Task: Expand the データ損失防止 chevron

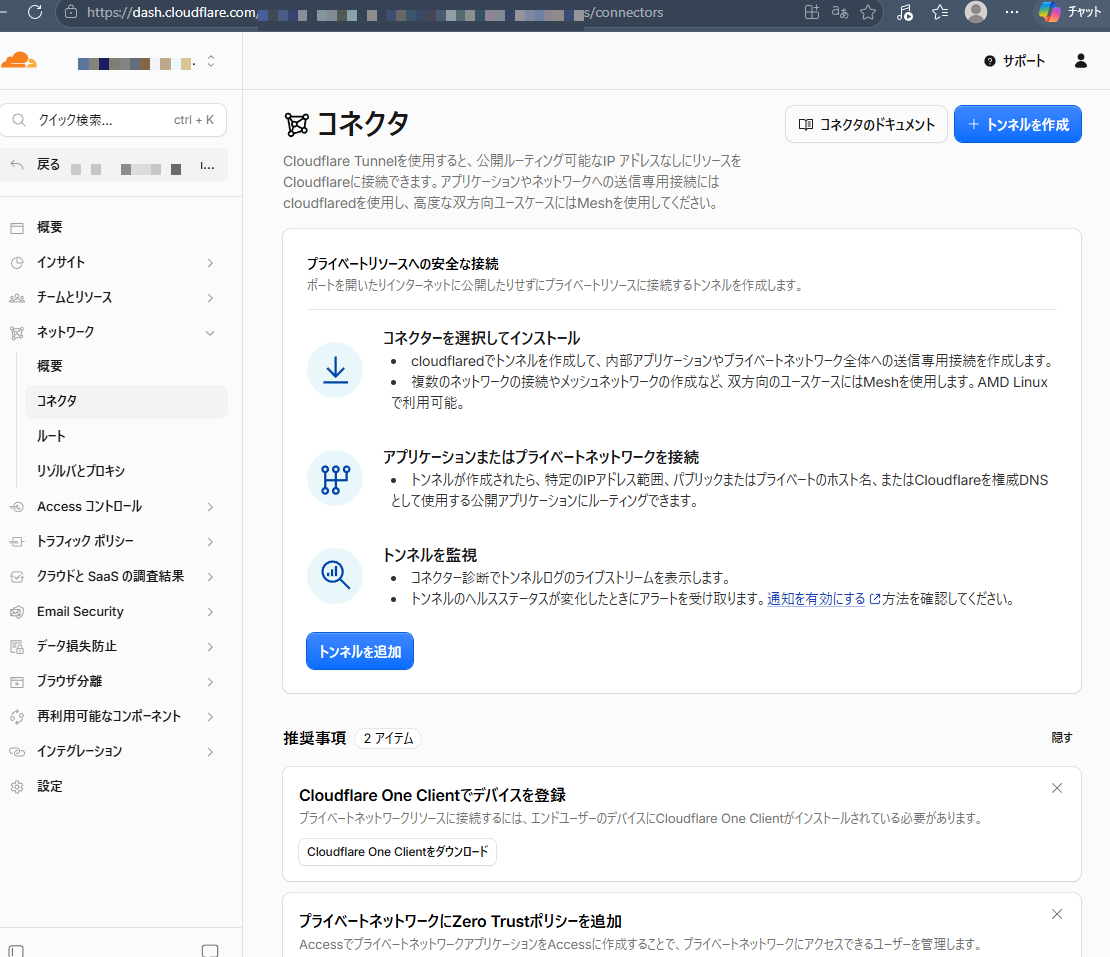Action: coord(210,646)
